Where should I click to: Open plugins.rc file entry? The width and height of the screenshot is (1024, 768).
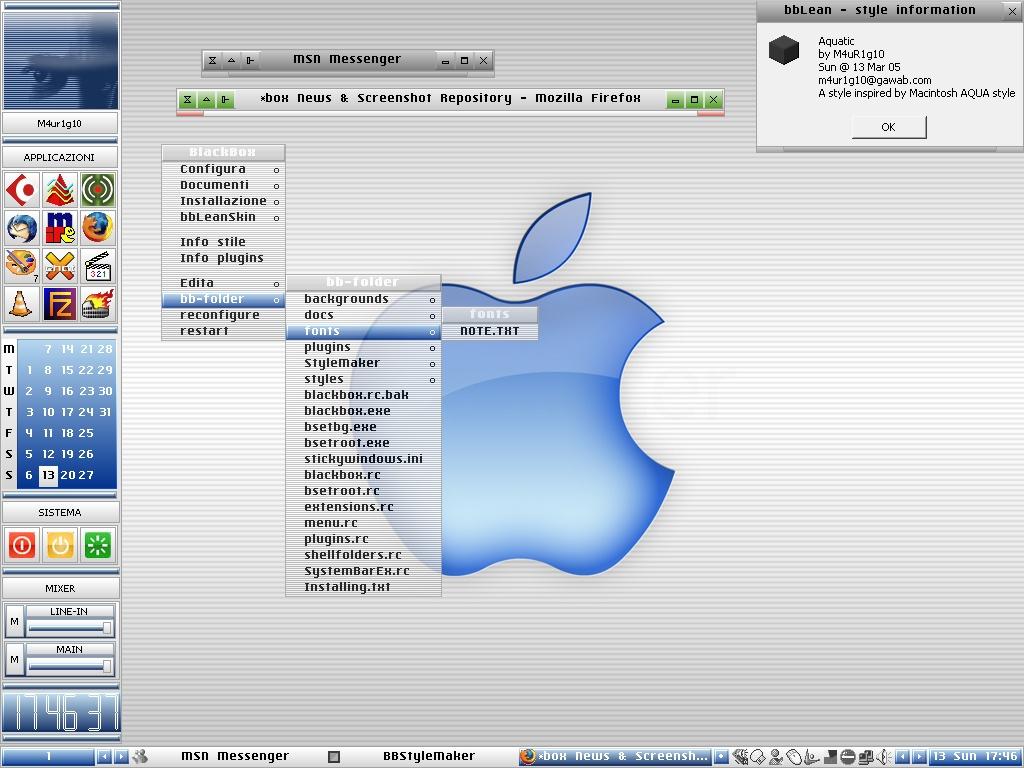pos(363,539)
